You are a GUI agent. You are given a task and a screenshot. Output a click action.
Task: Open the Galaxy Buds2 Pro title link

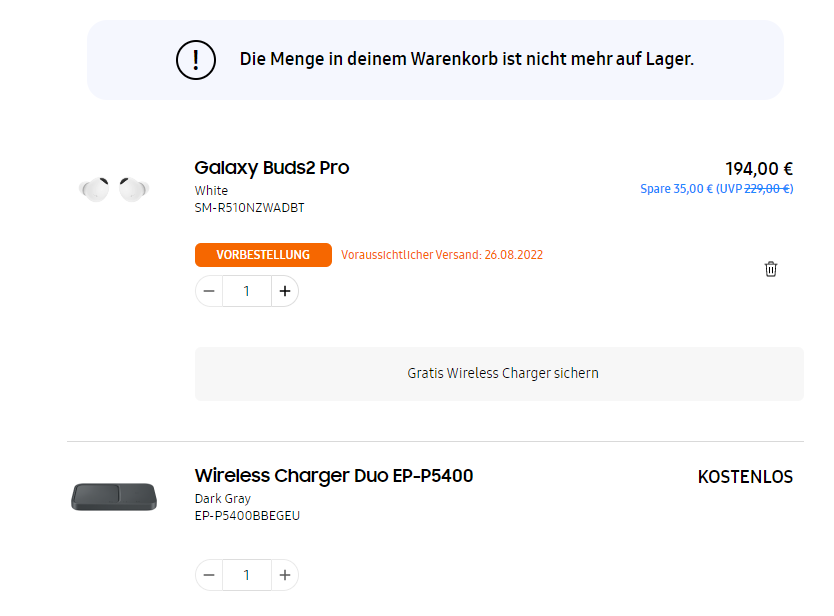272,168
